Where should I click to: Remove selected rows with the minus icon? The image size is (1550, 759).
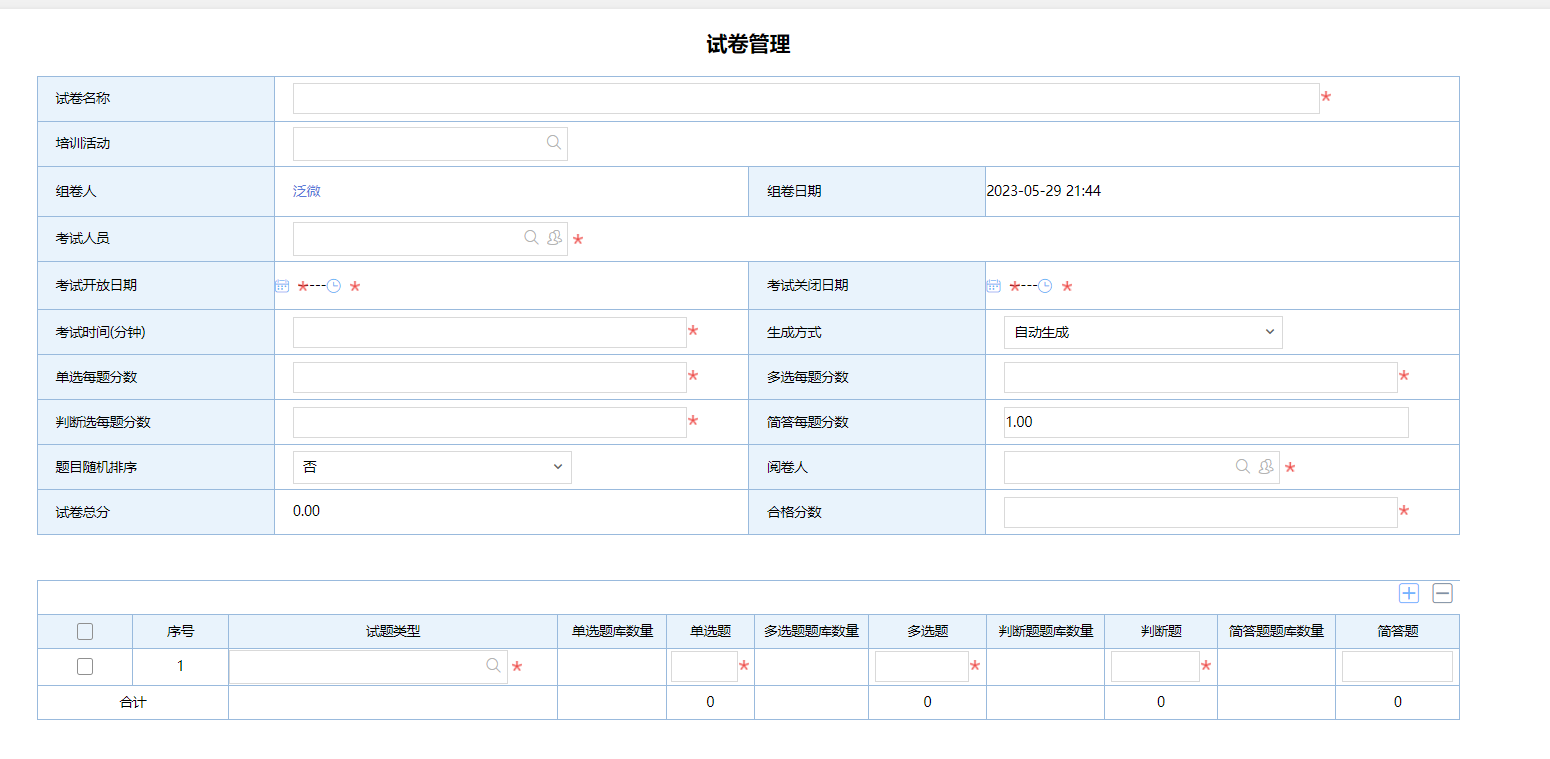click(1442, 593)
